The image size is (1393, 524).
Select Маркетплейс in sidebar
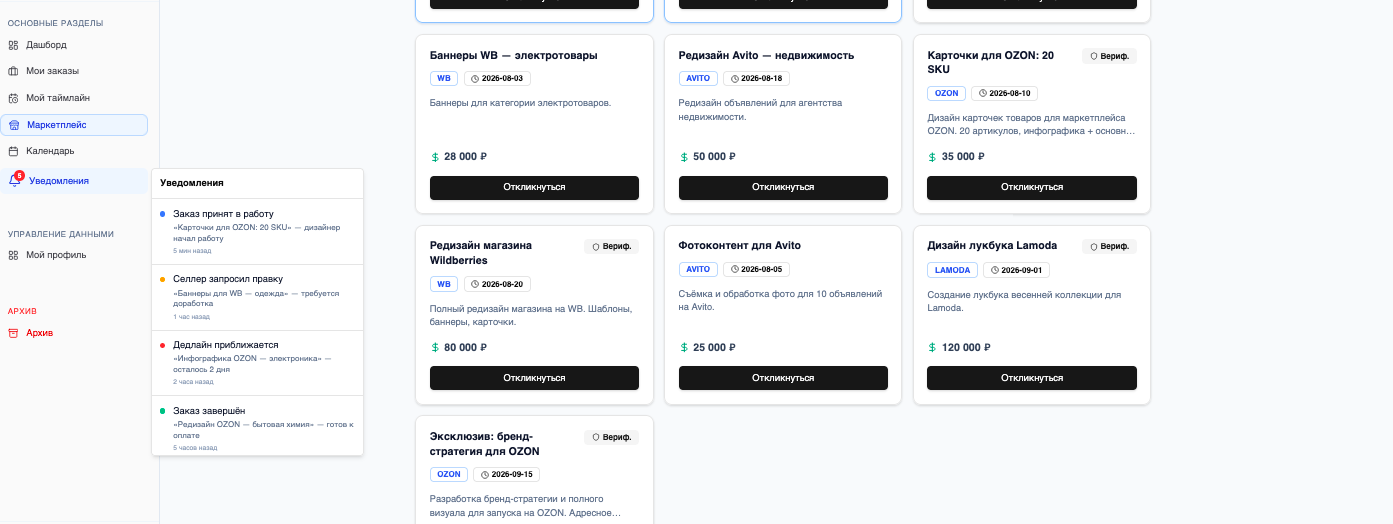coord(74,125)
